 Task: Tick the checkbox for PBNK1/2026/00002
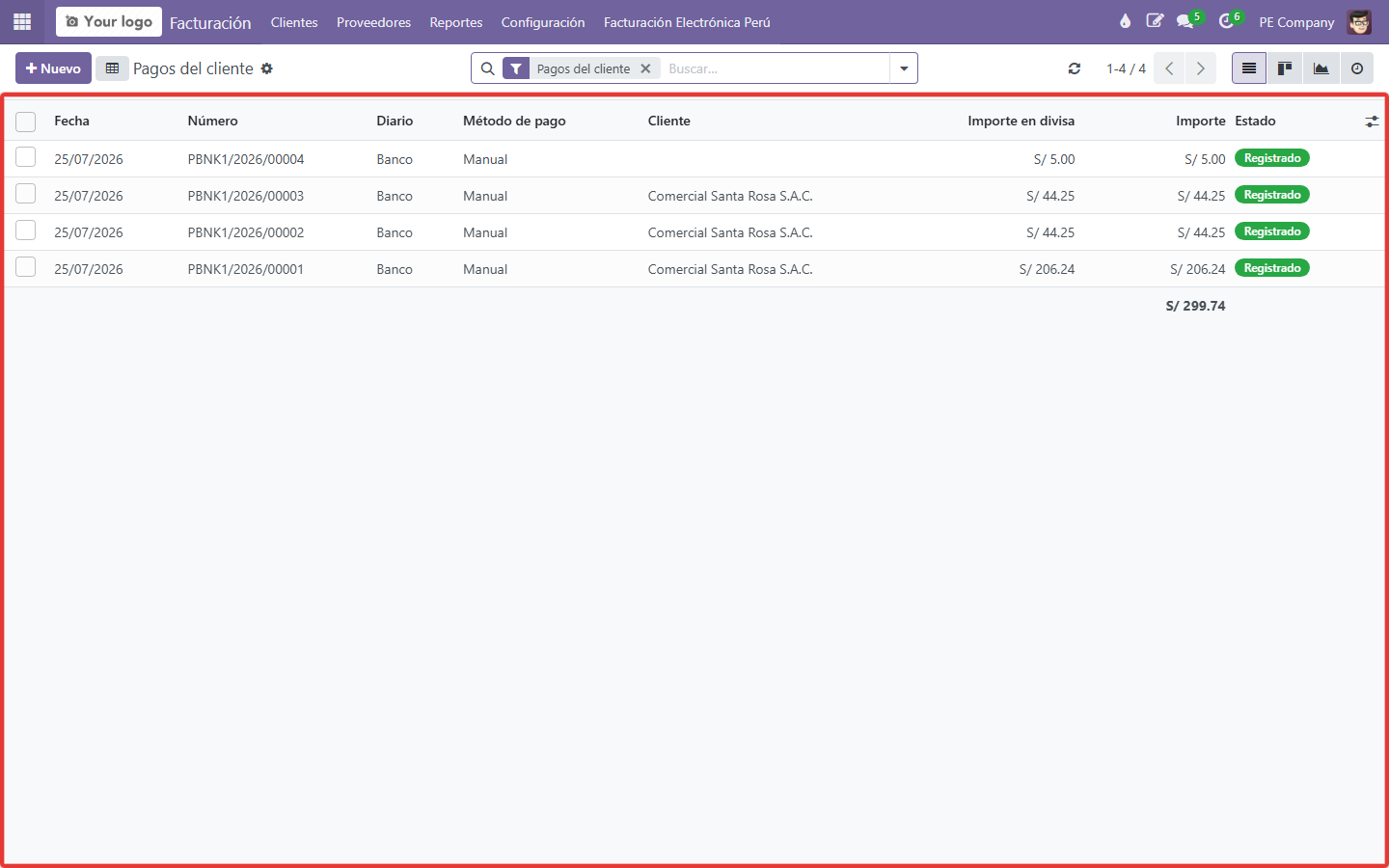(26, 231)
